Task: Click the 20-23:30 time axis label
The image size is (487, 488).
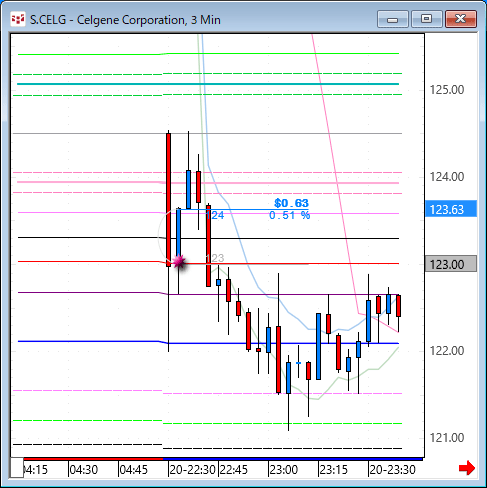Action: [392, 470]
